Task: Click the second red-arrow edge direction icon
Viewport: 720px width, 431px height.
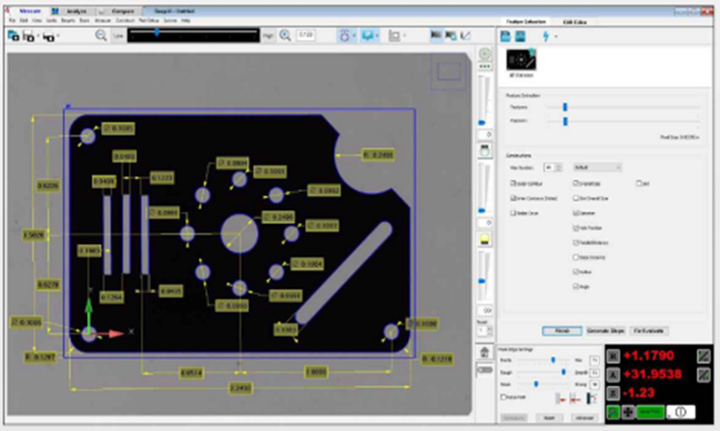Action: 575,398
